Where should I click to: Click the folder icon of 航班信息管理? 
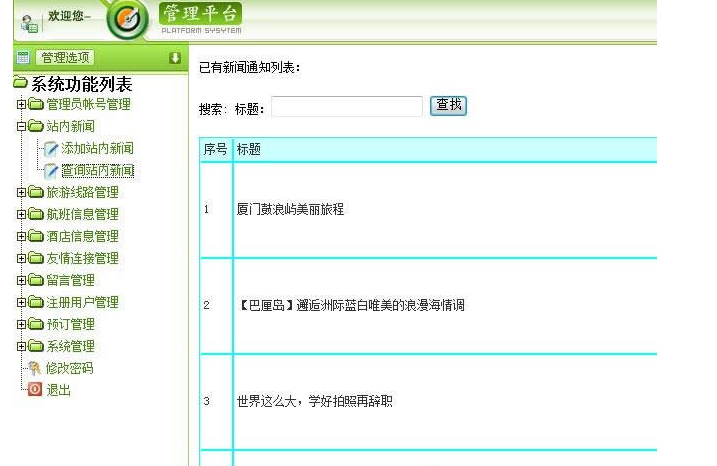pyautogui.click(x=36, y=214)
